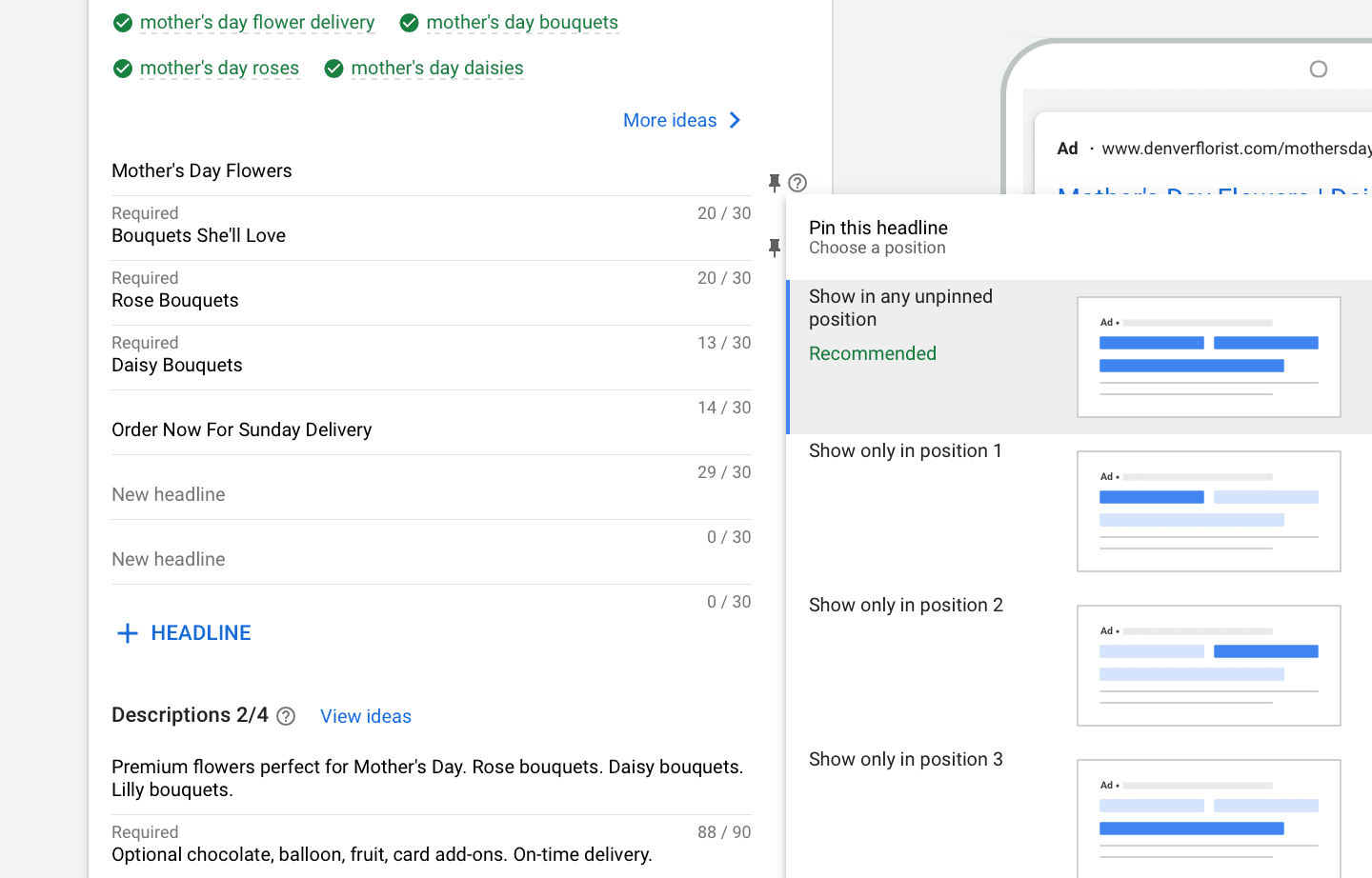Toggle green check for mother's day roses
This screenshot has width=1372, height=878.
(123, 69)
